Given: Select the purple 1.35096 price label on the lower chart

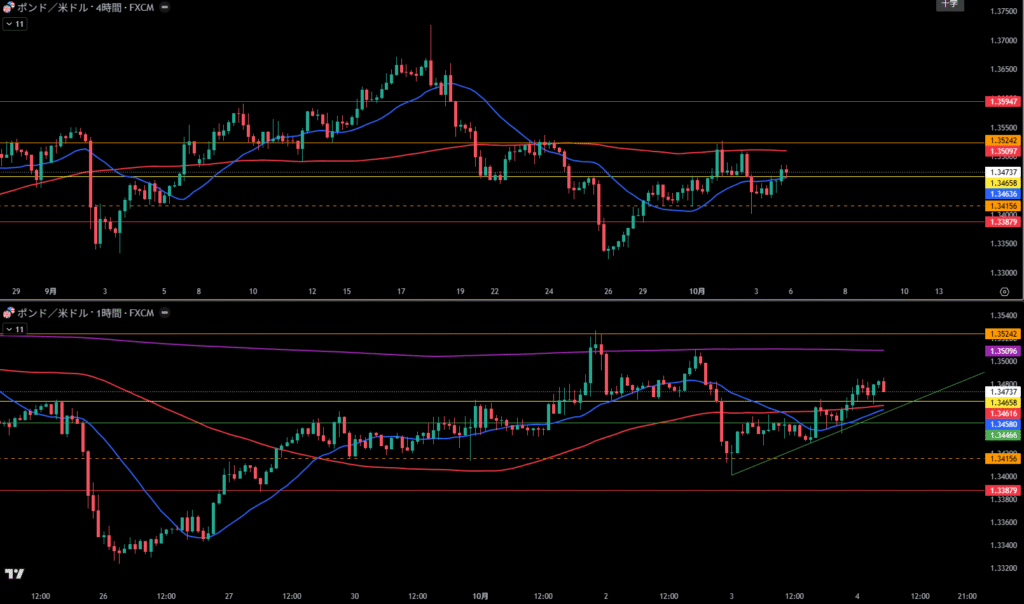Looking at the screenshot, I should (x=1002, y=351).
